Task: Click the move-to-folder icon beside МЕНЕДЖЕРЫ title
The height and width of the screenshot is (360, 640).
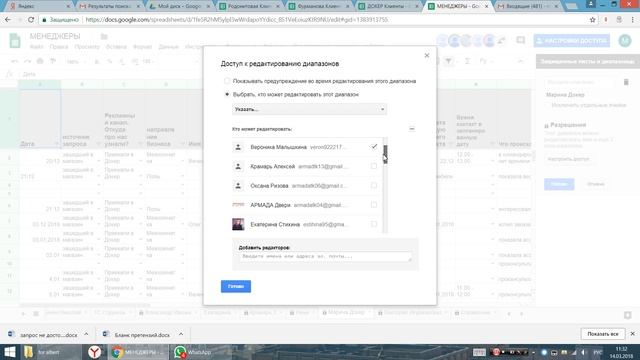Action: 104,37
